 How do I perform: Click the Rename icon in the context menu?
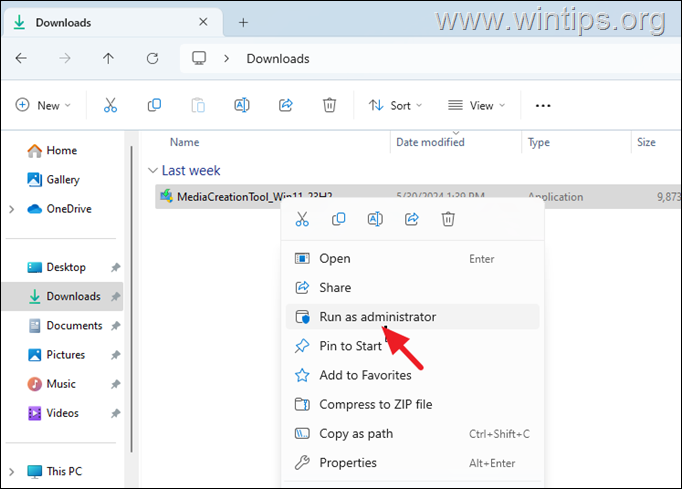point(375,219)
